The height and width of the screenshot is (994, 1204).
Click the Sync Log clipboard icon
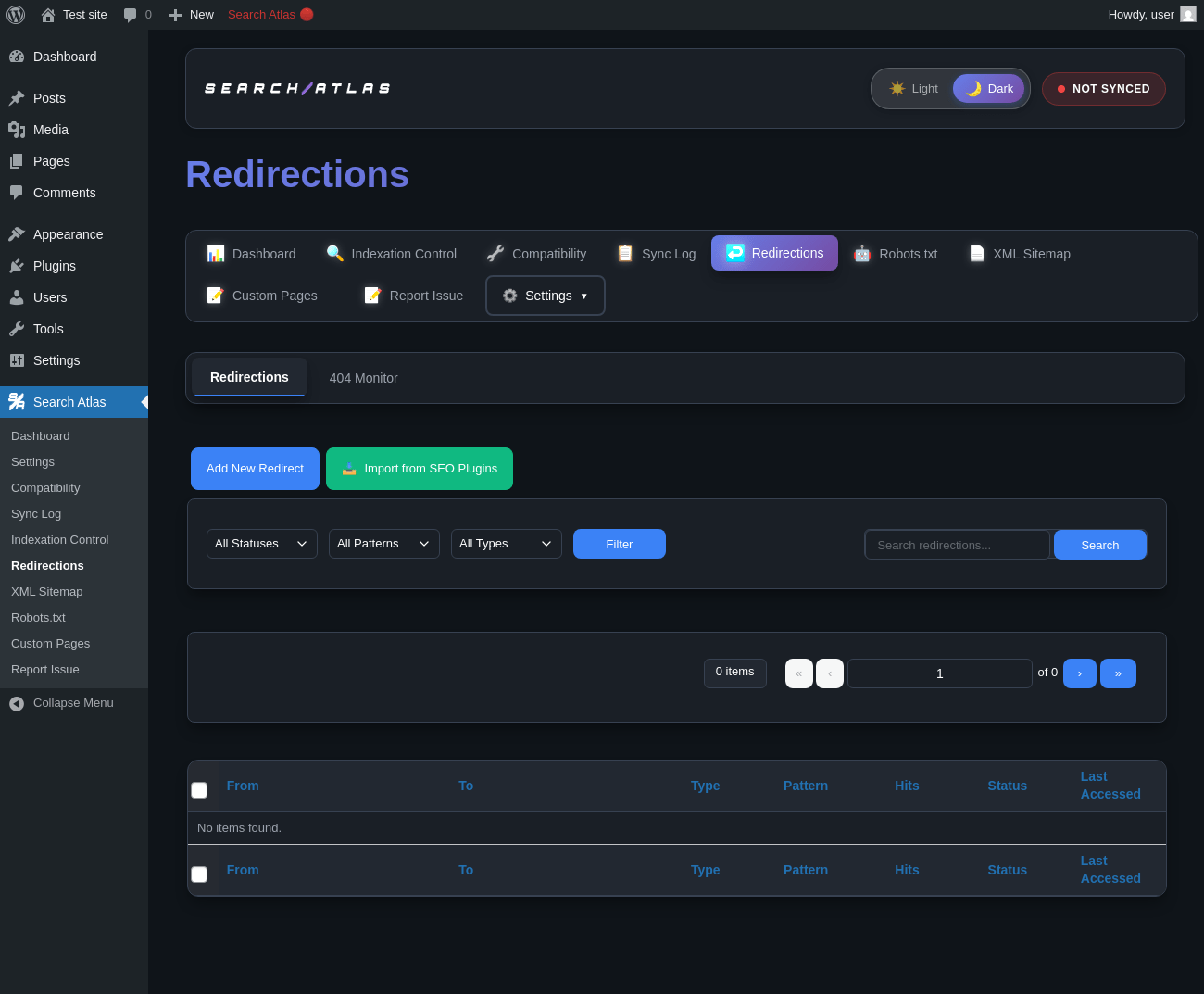click(625, 253)
